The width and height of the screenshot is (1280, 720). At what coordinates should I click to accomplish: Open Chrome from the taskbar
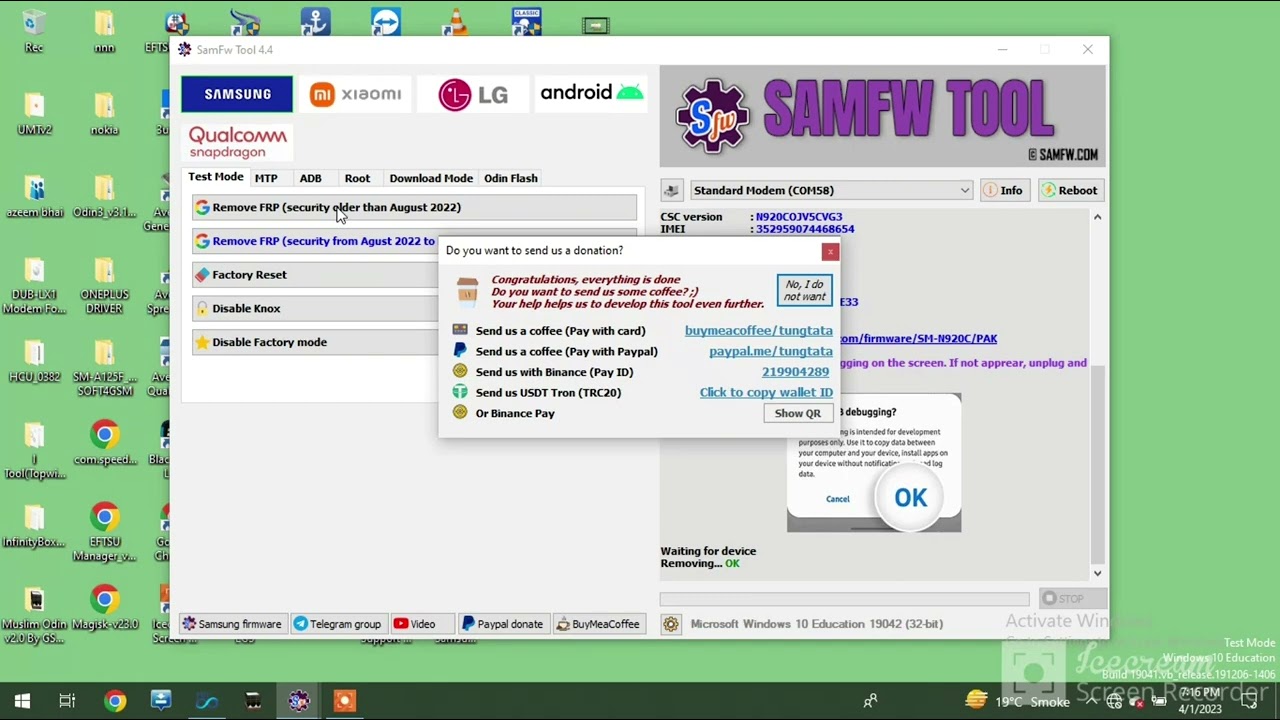click(115, 701)
